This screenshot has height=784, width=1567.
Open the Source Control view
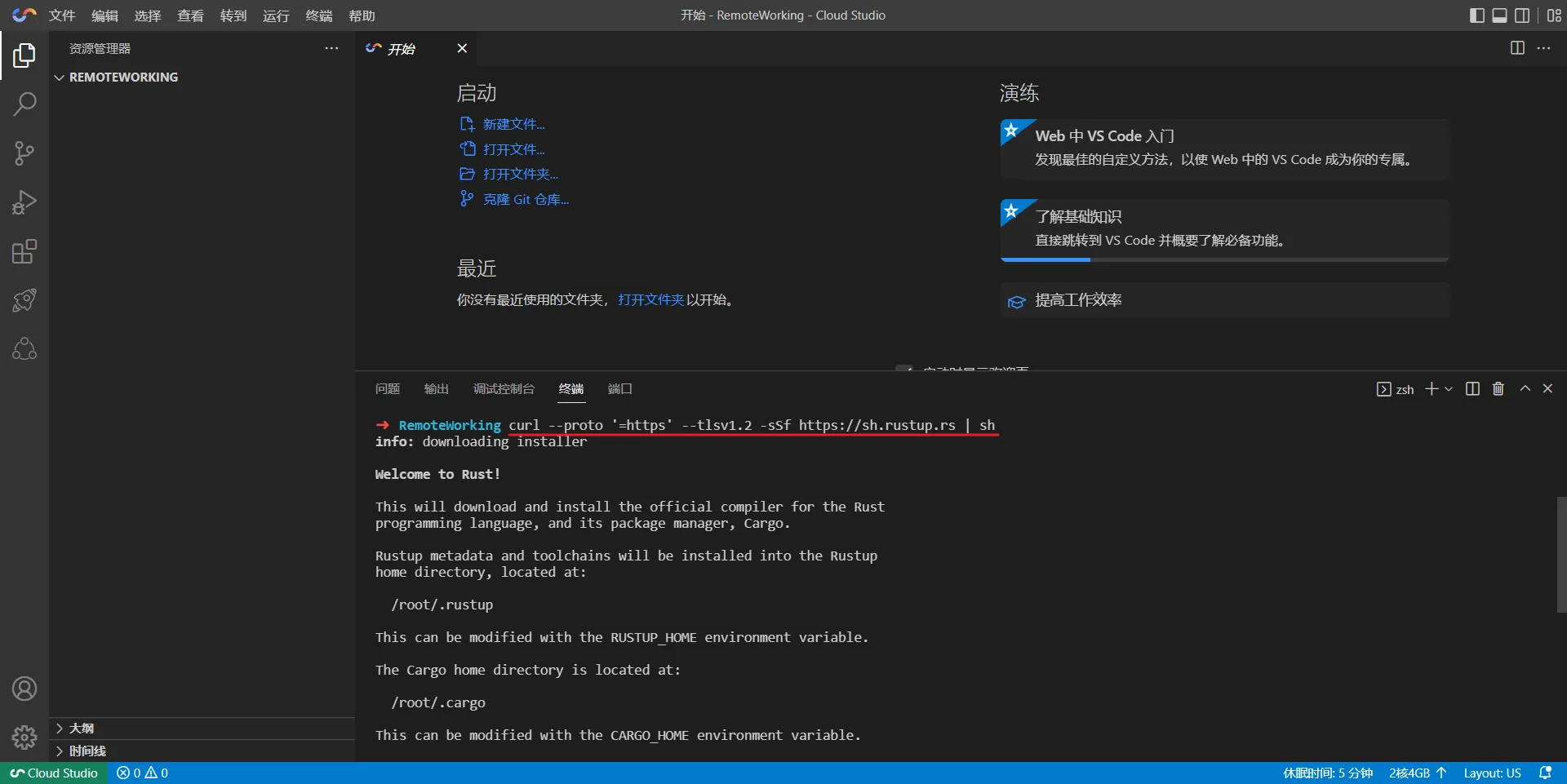pyautogui.click(x=24, y=153)
